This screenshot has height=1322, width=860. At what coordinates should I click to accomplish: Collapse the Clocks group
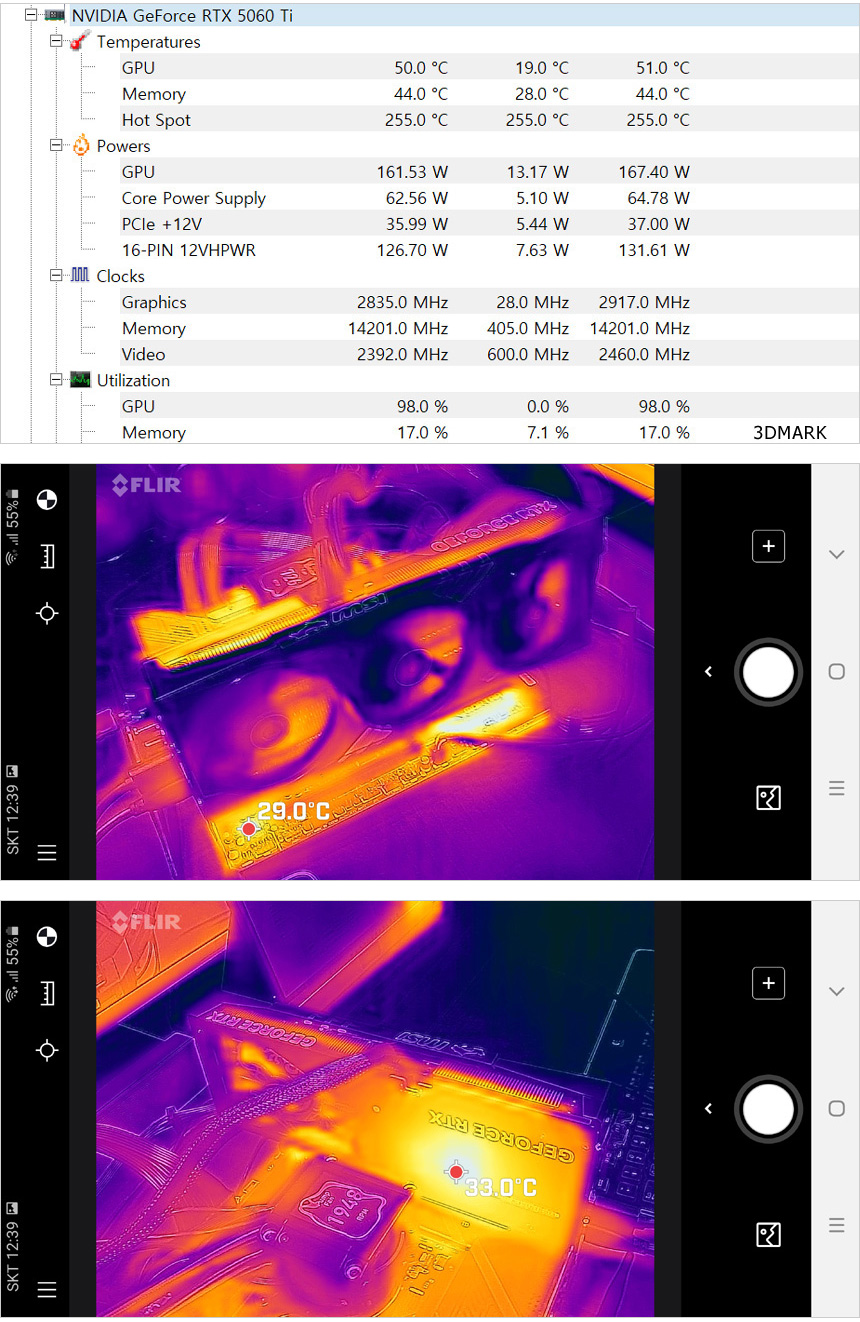click(57, 276)
